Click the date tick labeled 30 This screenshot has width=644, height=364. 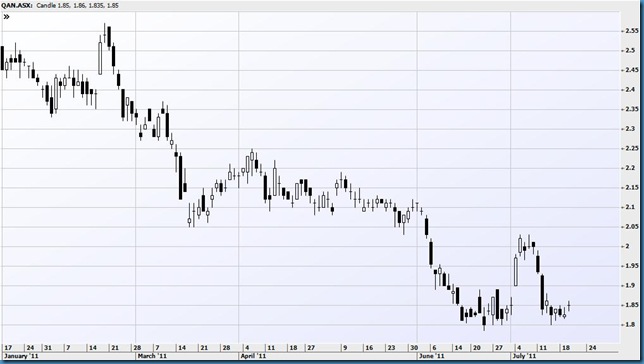click(414, 348)
